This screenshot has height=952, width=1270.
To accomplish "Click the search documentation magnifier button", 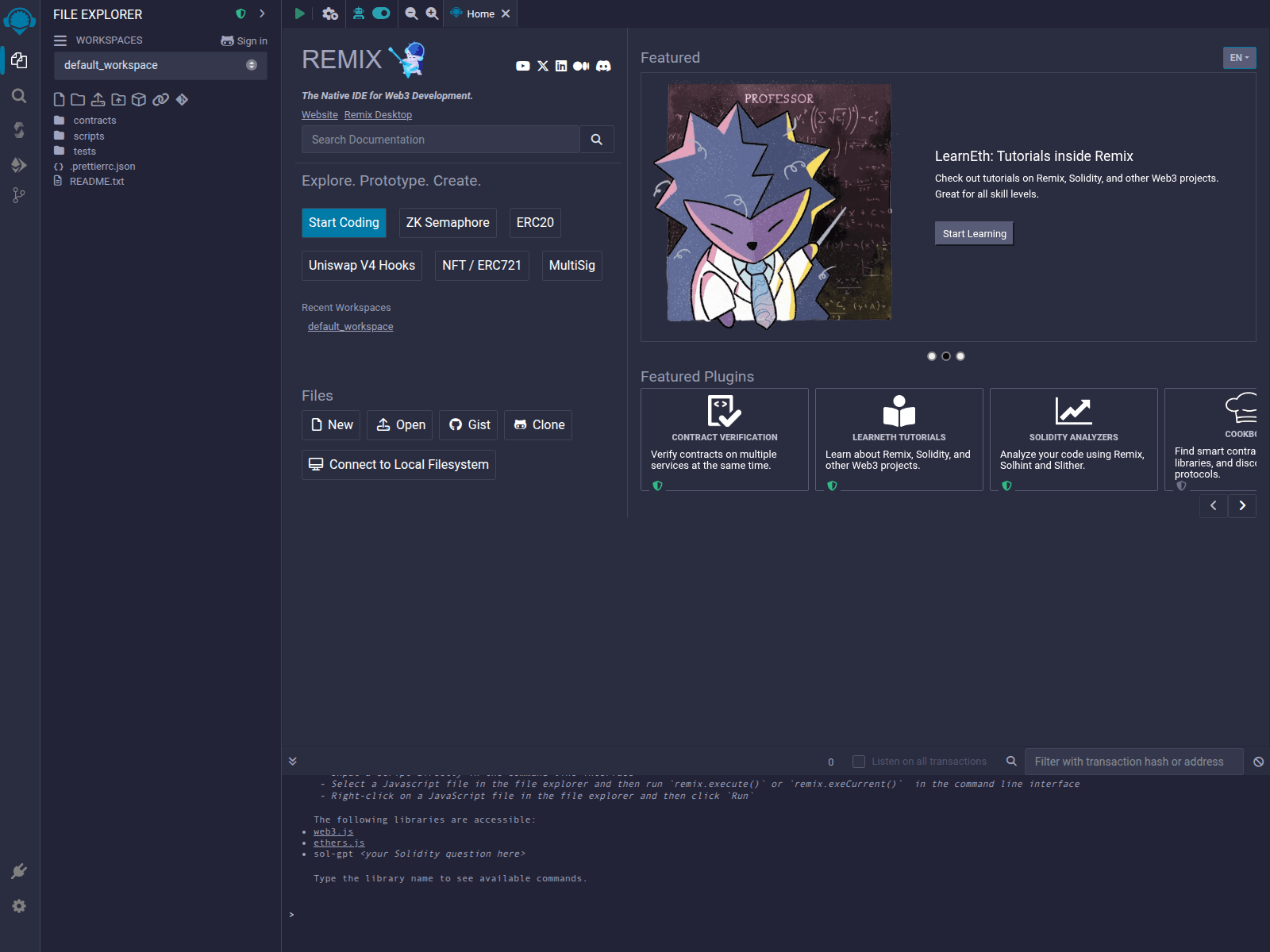I will pyautogui.click(x=597, y=140).
